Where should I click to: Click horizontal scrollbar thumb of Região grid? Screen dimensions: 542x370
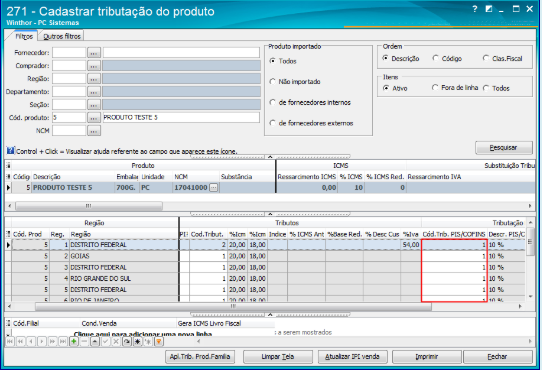tap(233, 306)
